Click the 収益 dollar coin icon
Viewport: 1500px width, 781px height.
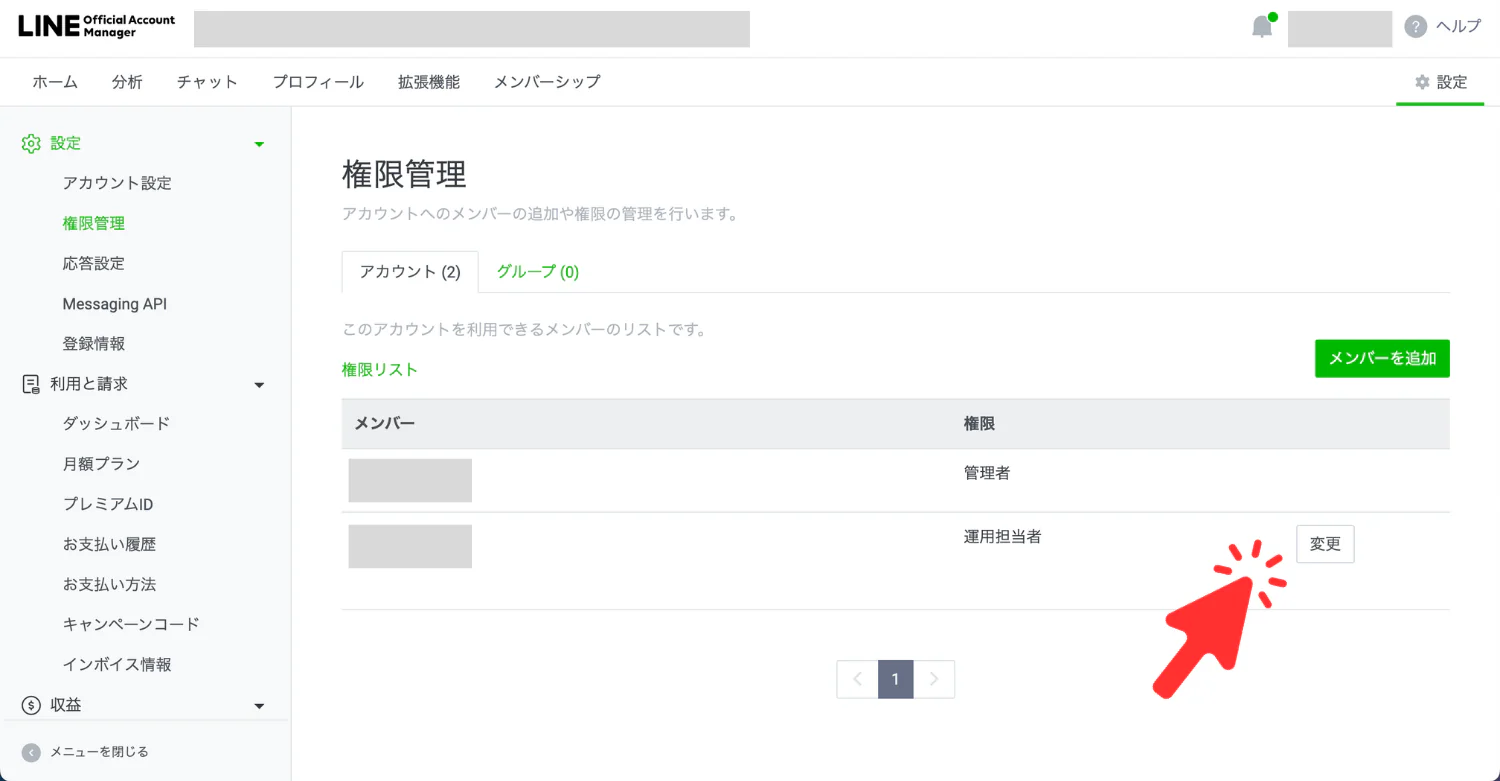click(31, 705)
